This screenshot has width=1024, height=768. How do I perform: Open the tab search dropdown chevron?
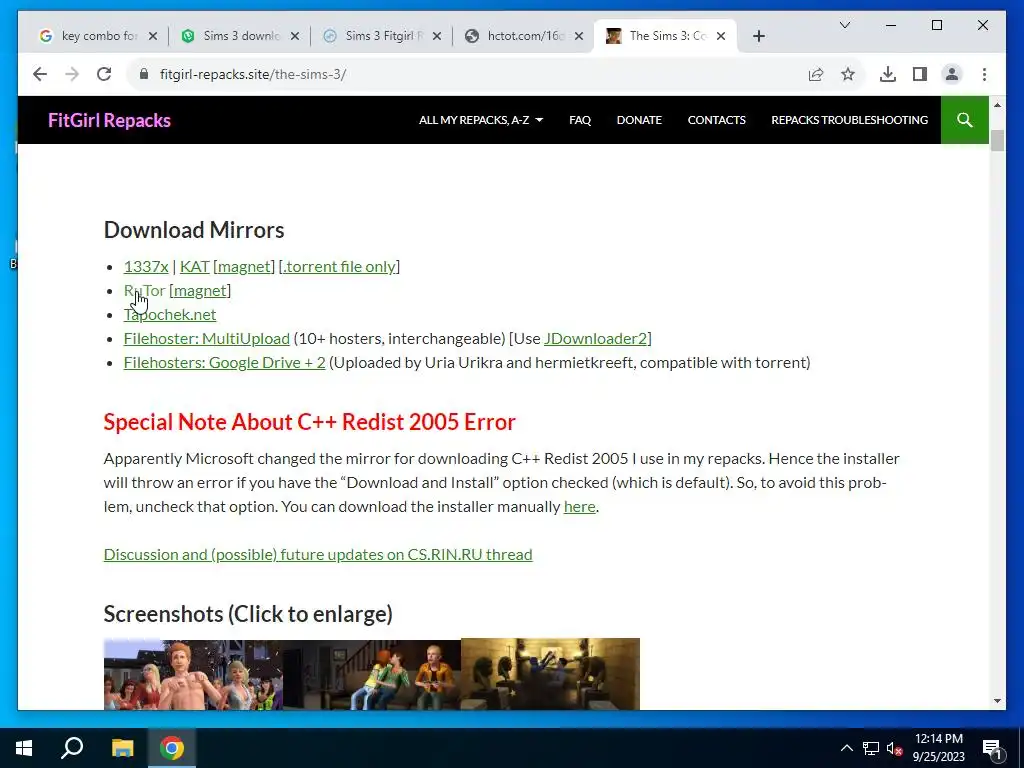point(844,25)
